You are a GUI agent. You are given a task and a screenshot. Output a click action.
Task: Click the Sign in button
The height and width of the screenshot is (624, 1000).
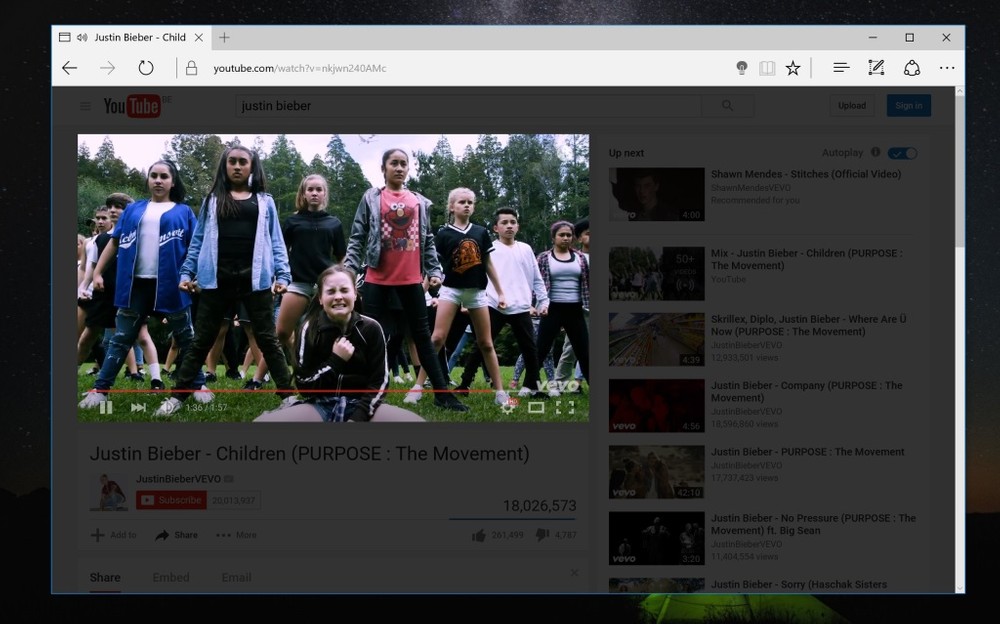[x=908, y=106]
